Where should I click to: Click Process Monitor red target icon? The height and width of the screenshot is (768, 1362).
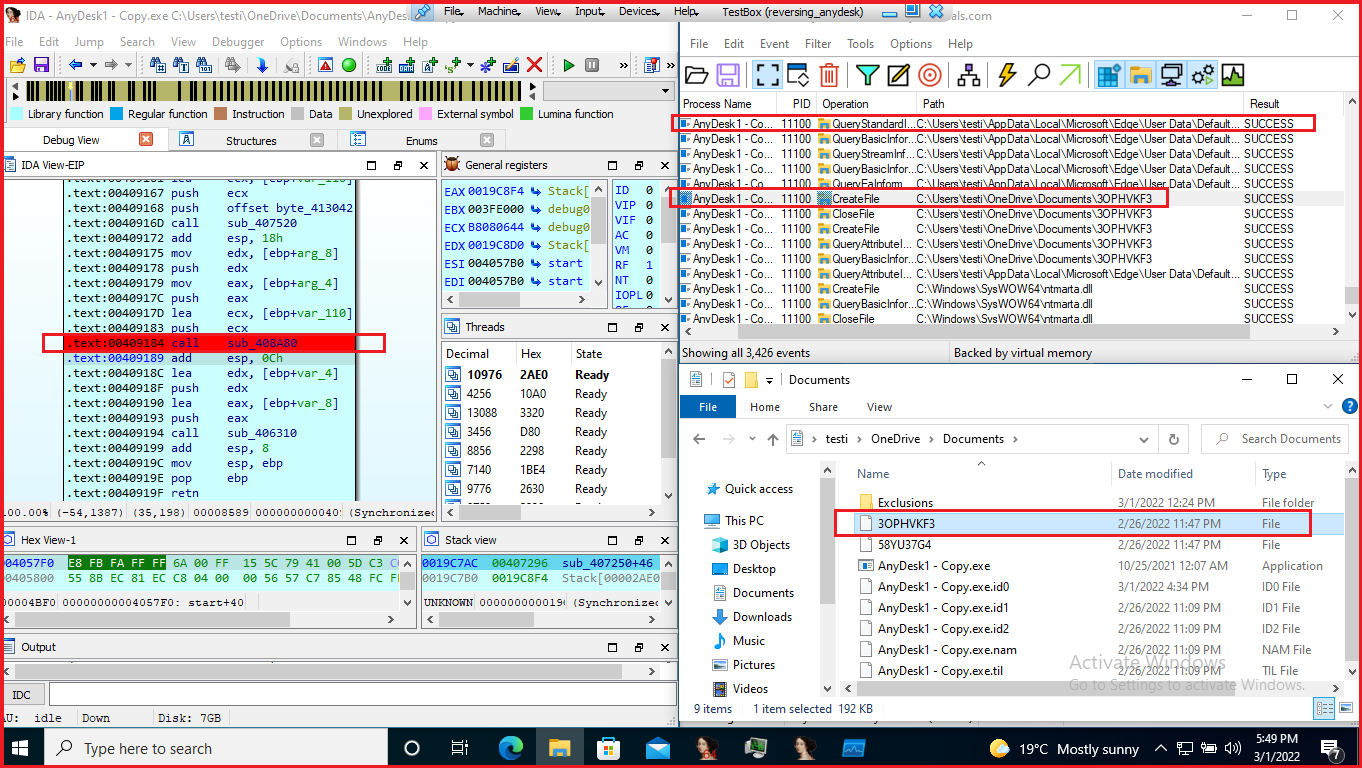point(930,75)
